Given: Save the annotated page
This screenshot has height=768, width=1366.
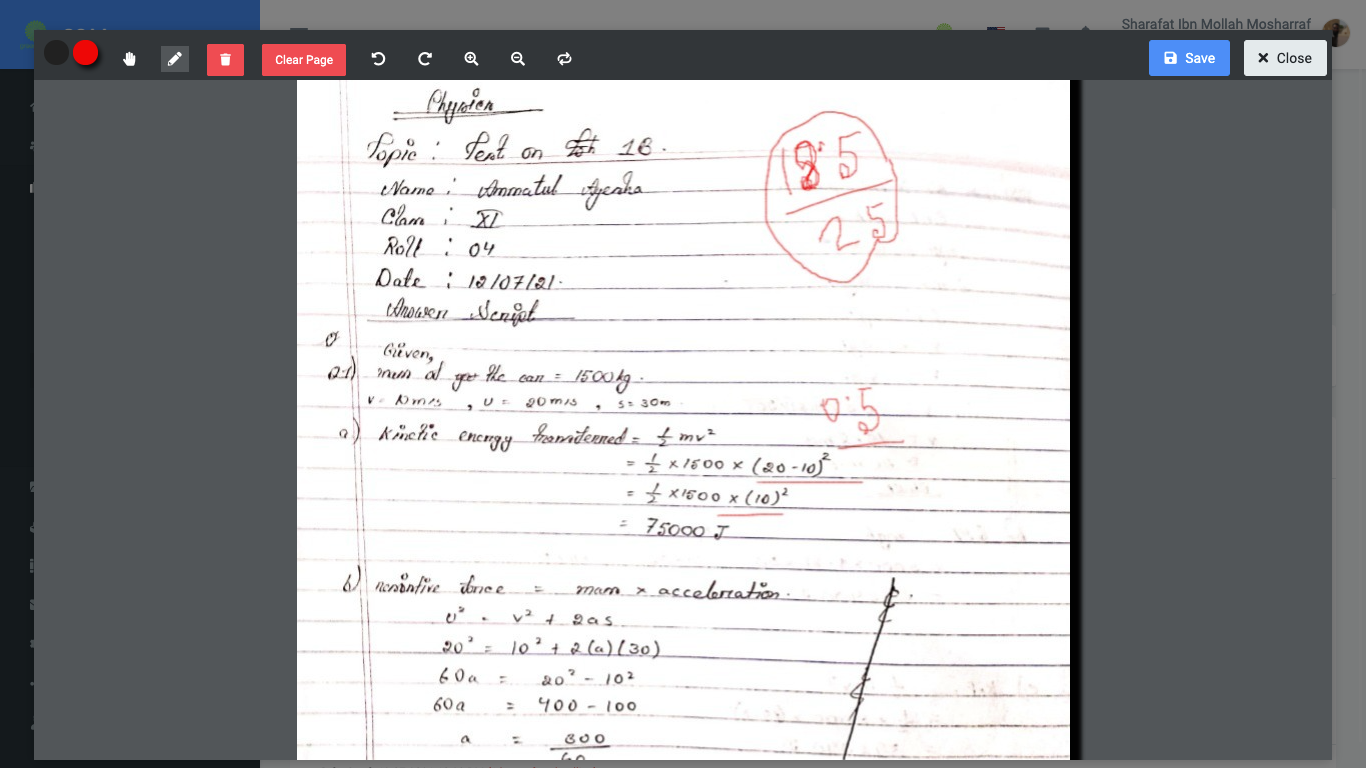Looking at the screenshot, I should click(x=1189, y=58).
